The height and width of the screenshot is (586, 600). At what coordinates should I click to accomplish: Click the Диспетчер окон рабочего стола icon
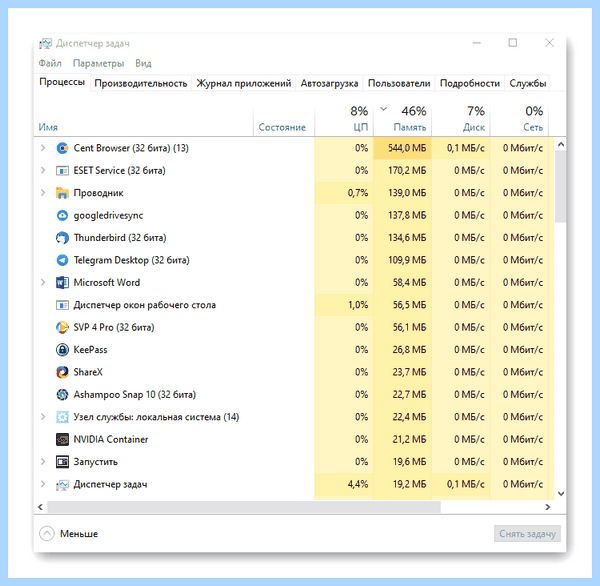62,305
